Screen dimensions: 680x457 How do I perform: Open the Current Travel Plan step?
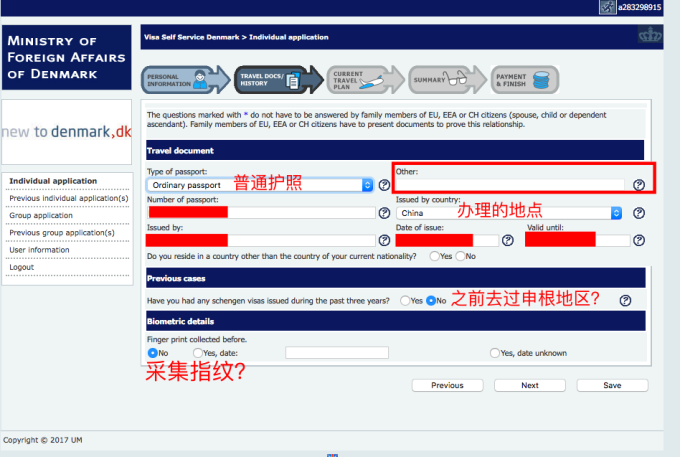[x=365, y=80]
